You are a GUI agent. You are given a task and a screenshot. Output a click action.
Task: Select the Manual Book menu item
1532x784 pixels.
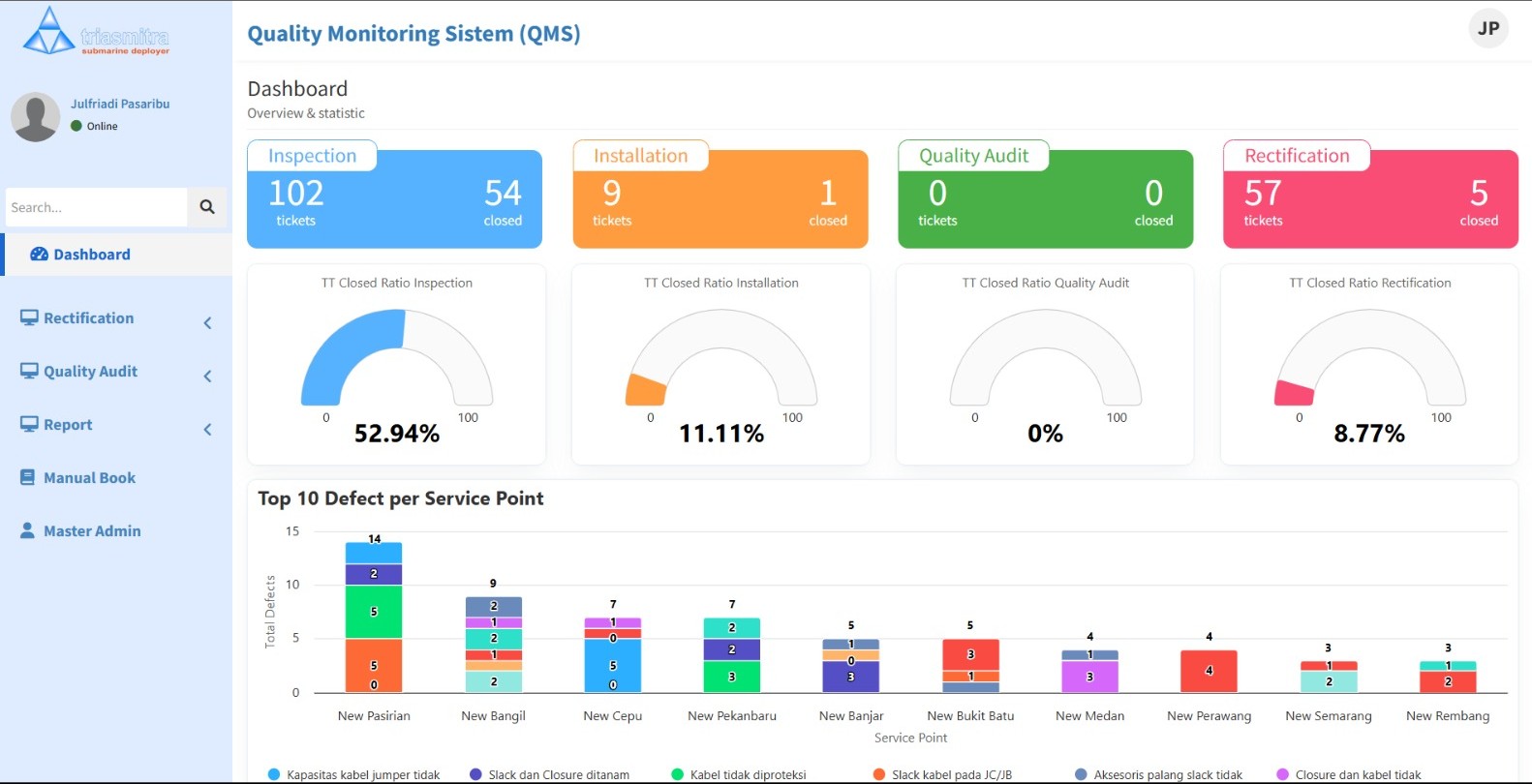(x=89, y=478)
